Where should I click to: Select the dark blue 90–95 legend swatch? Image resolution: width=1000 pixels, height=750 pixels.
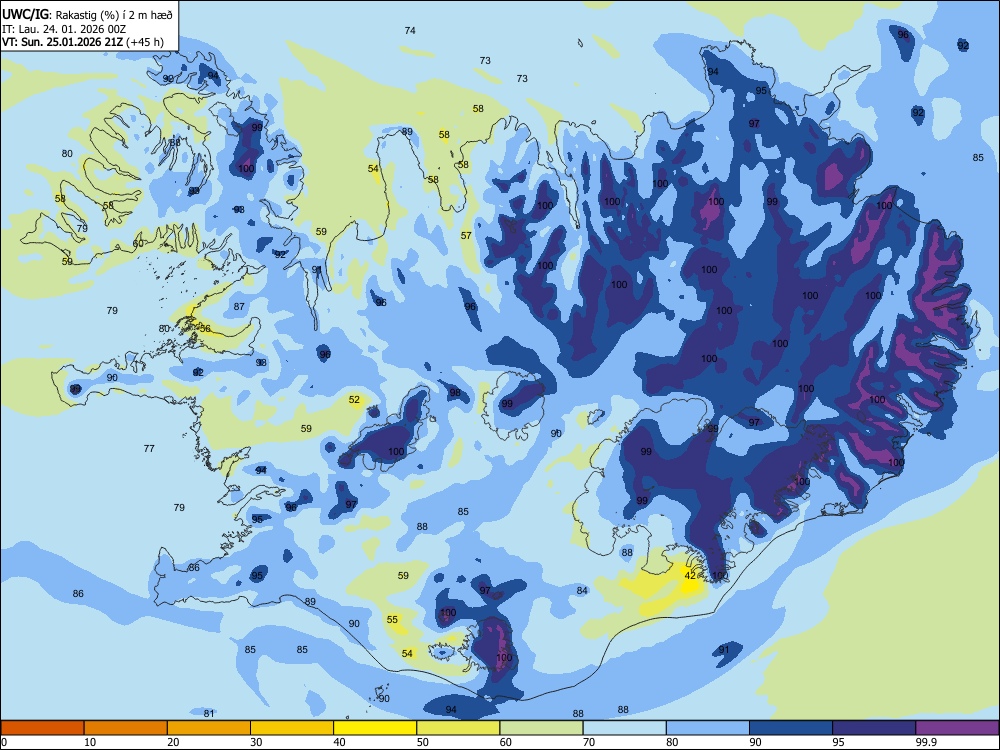(x=791, y=728)
